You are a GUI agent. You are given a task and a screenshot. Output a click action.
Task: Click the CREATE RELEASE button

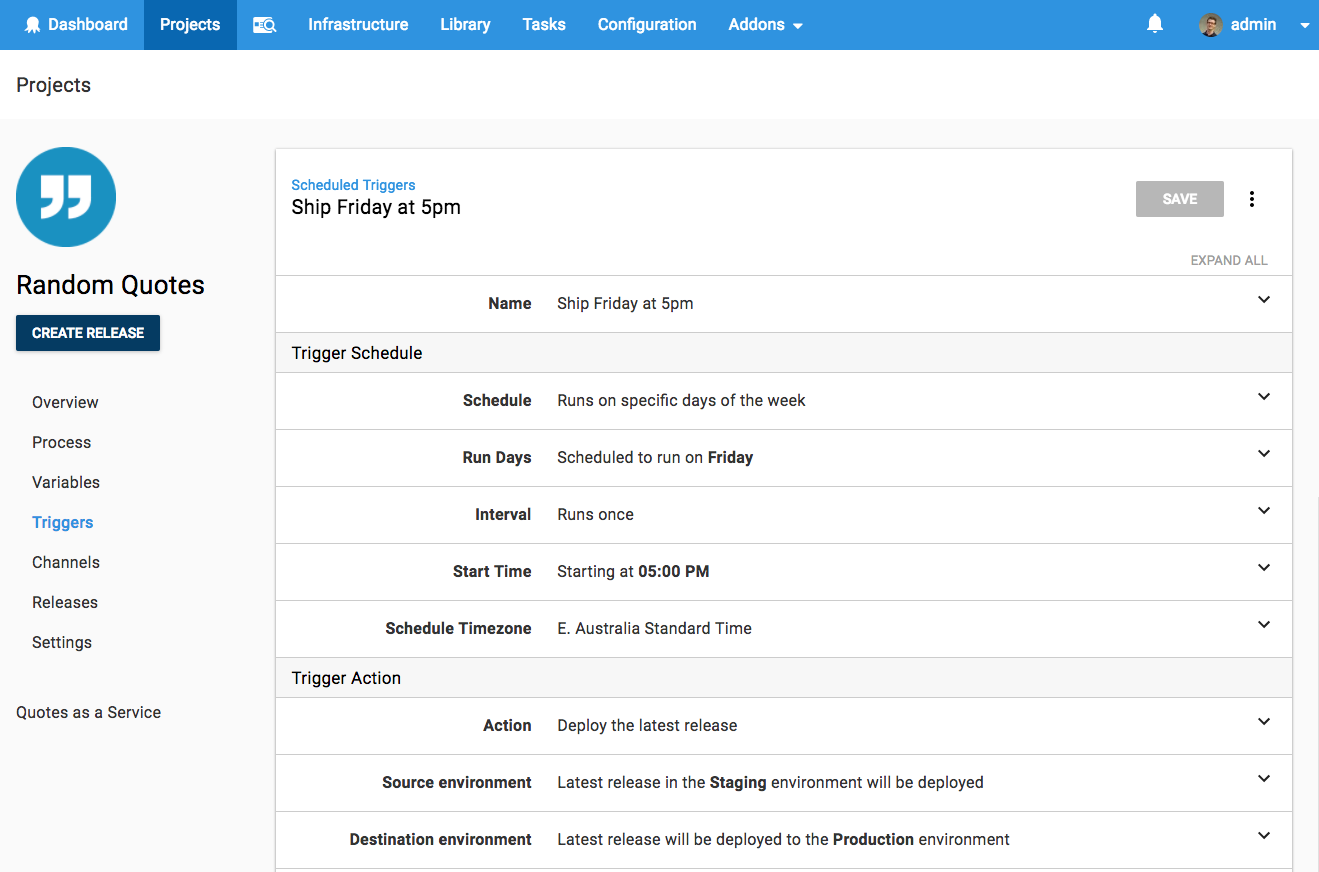click(x=87, y=333)
